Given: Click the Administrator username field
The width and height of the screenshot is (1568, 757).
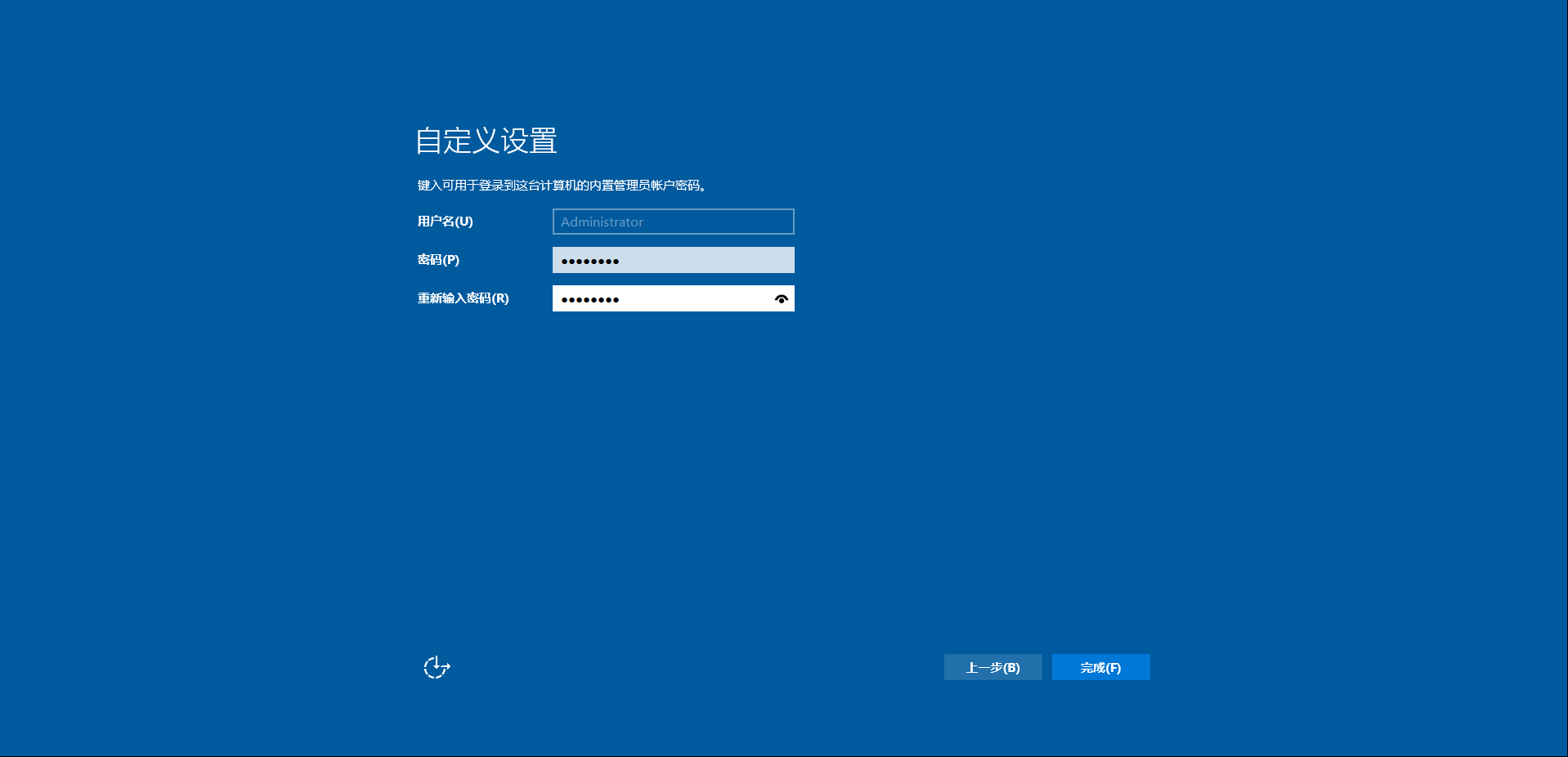Looking at the screenshot, I should click(673, 222).
